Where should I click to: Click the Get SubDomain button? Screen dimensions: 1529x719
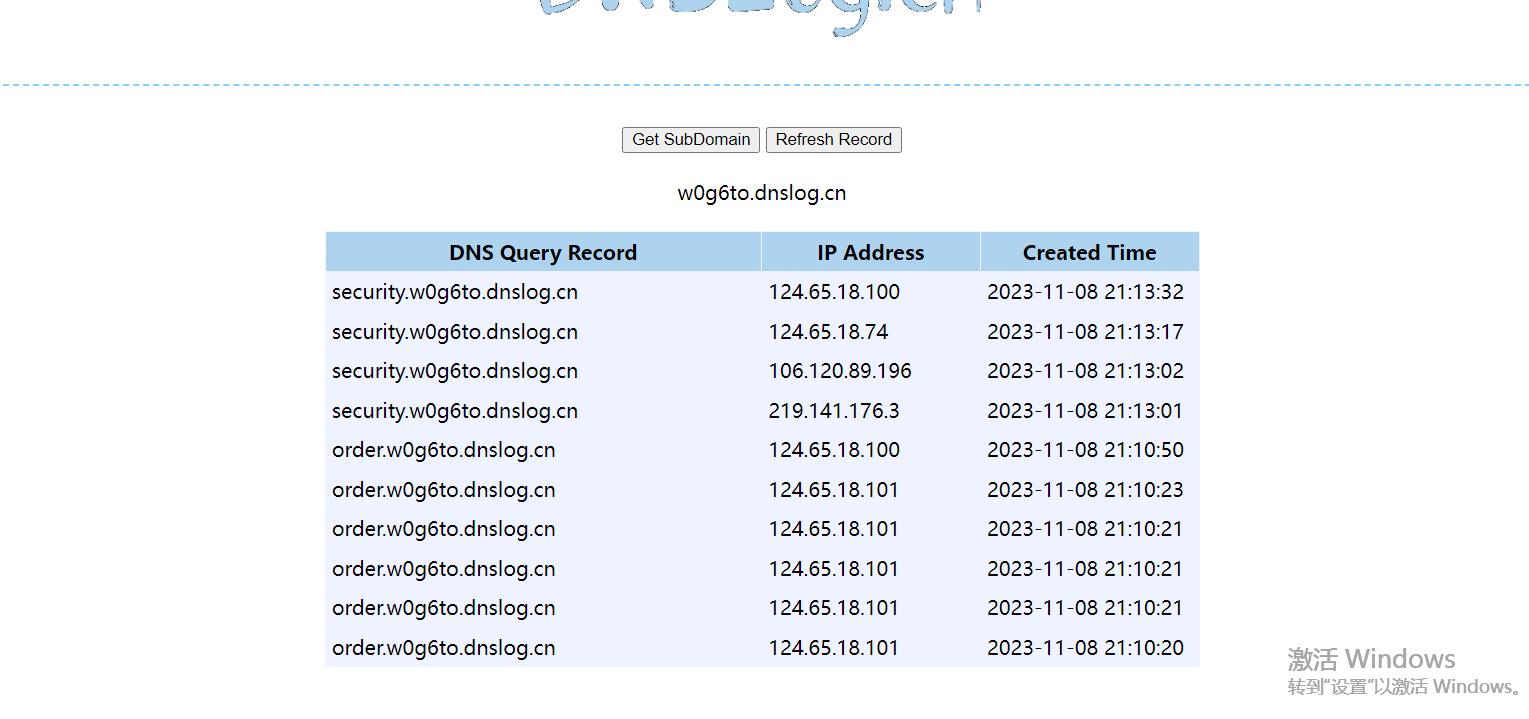pos(691,140)
